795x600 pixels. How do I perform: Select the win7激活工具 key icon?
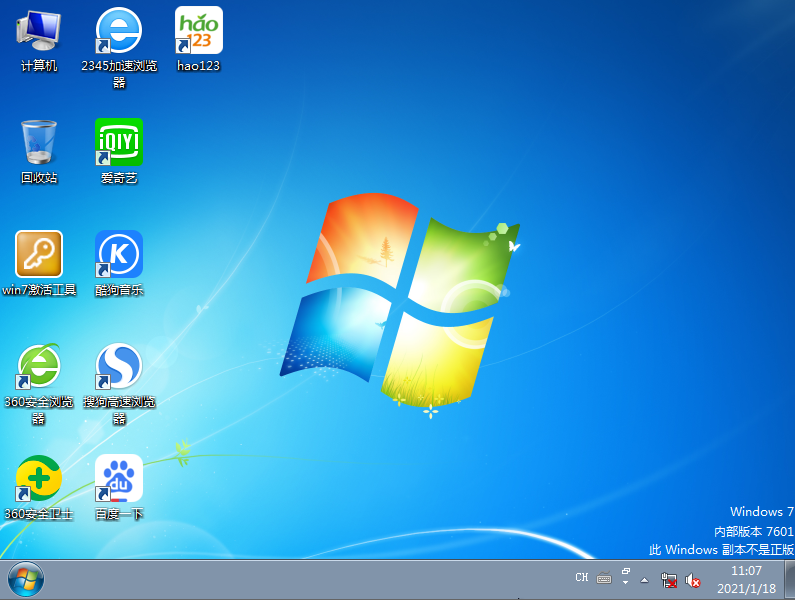tap(39, 255)
